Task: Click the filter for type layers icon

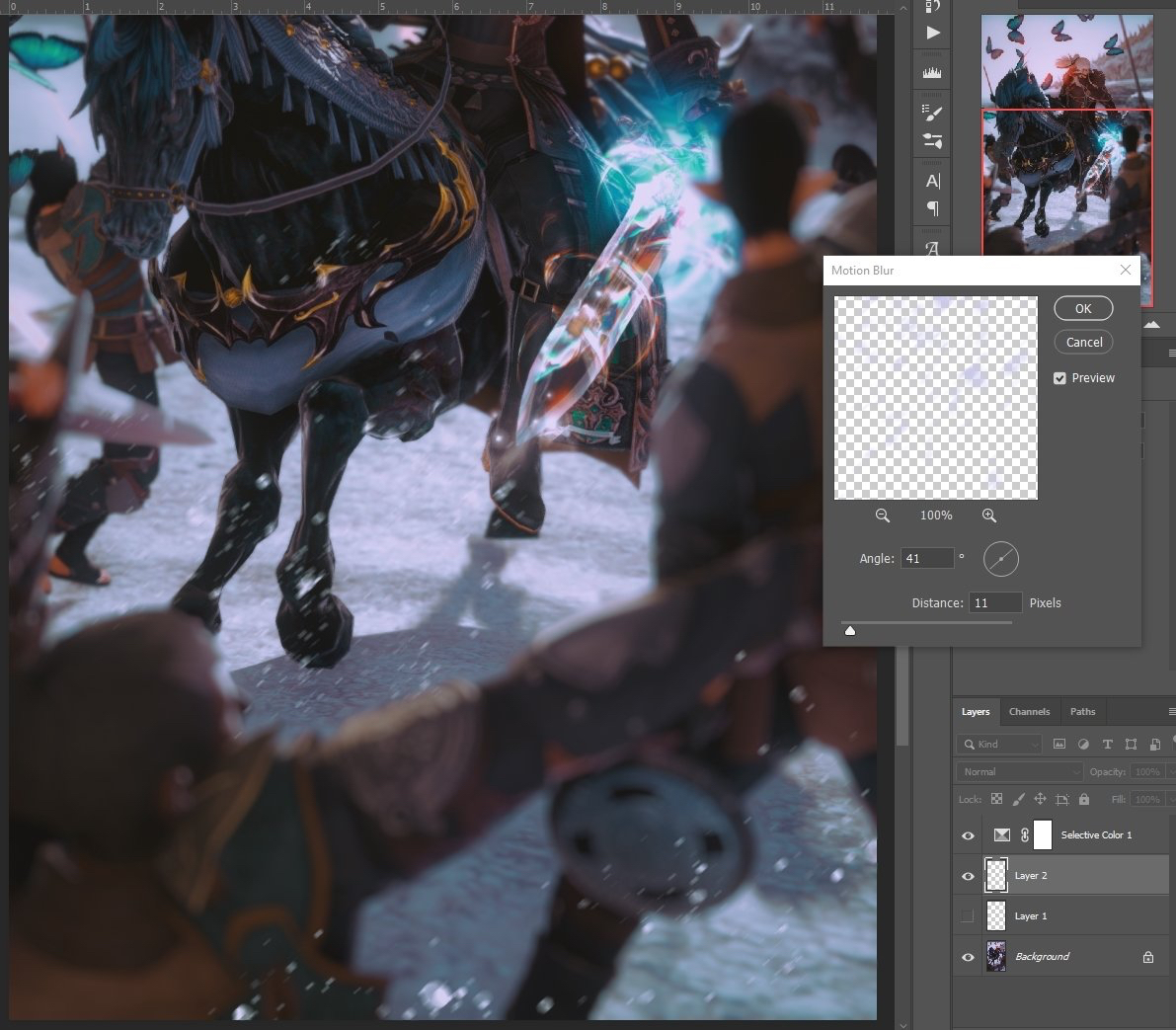Action: 1107,744
